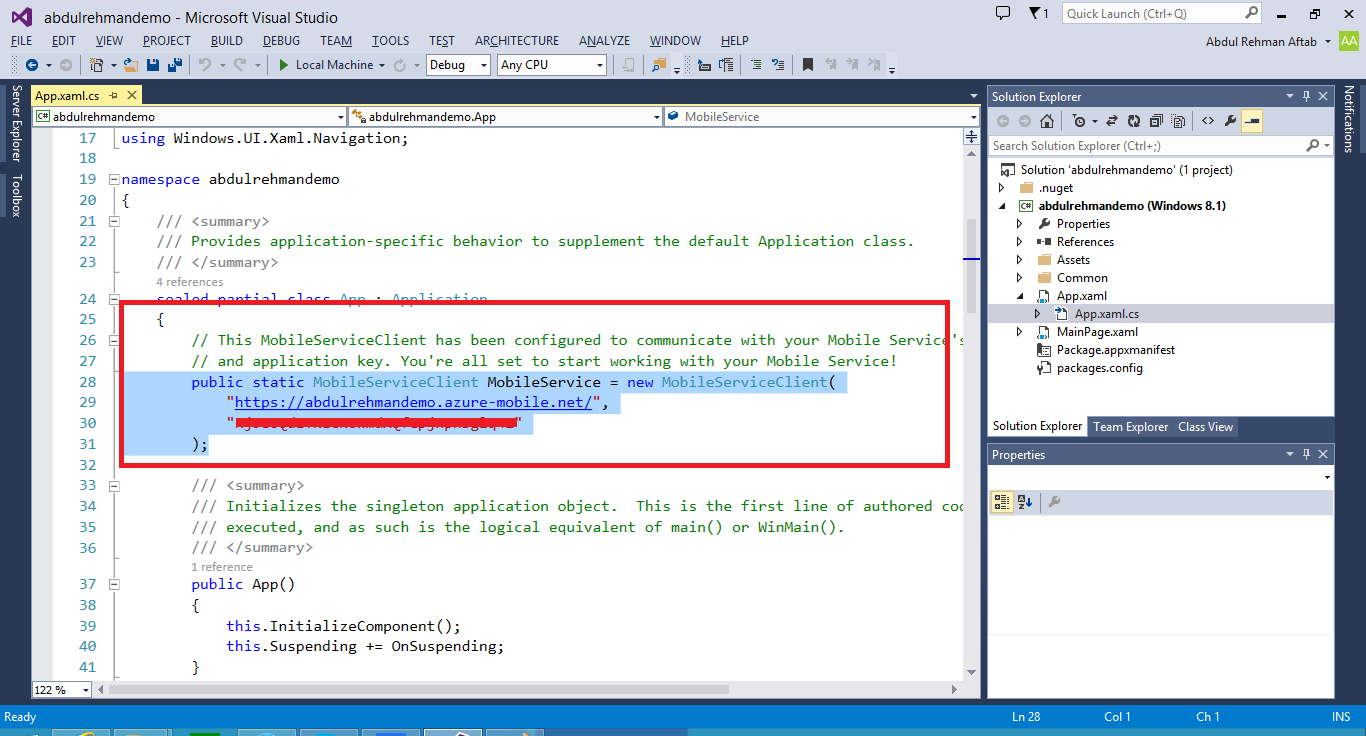Click the feedback speech bubble icon
This screenshot has width=1366, height=736.
click(x=1003, y=13)
